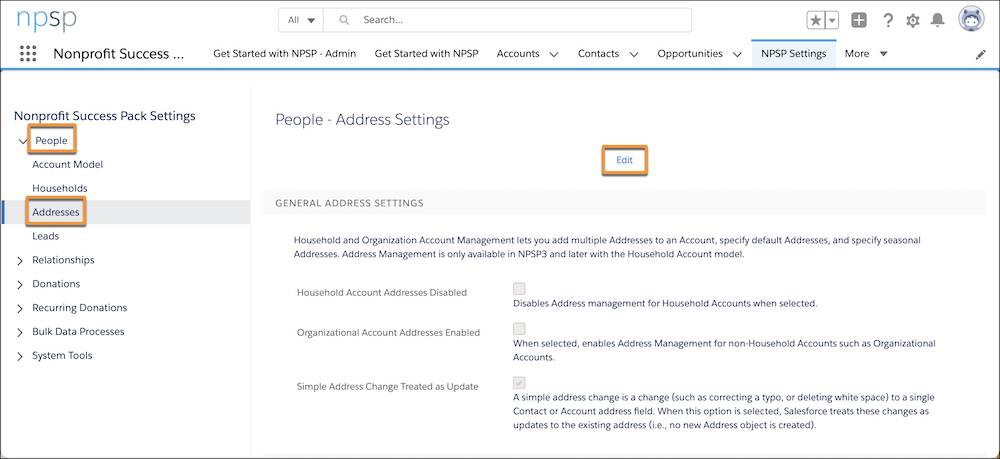This screenshot has width=1000, height=459.
Task: Toggle Simple Address Change Treated as Update checkbox
Action: click(x=519, y=382)
